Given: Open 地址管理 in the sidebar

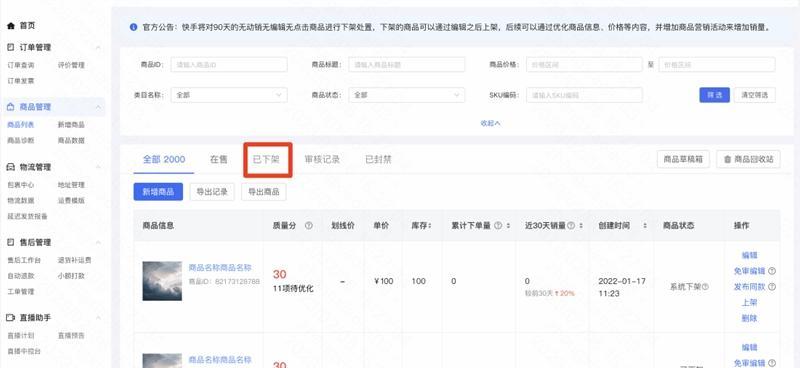Looking at the screenshot, I should (71, 185).
